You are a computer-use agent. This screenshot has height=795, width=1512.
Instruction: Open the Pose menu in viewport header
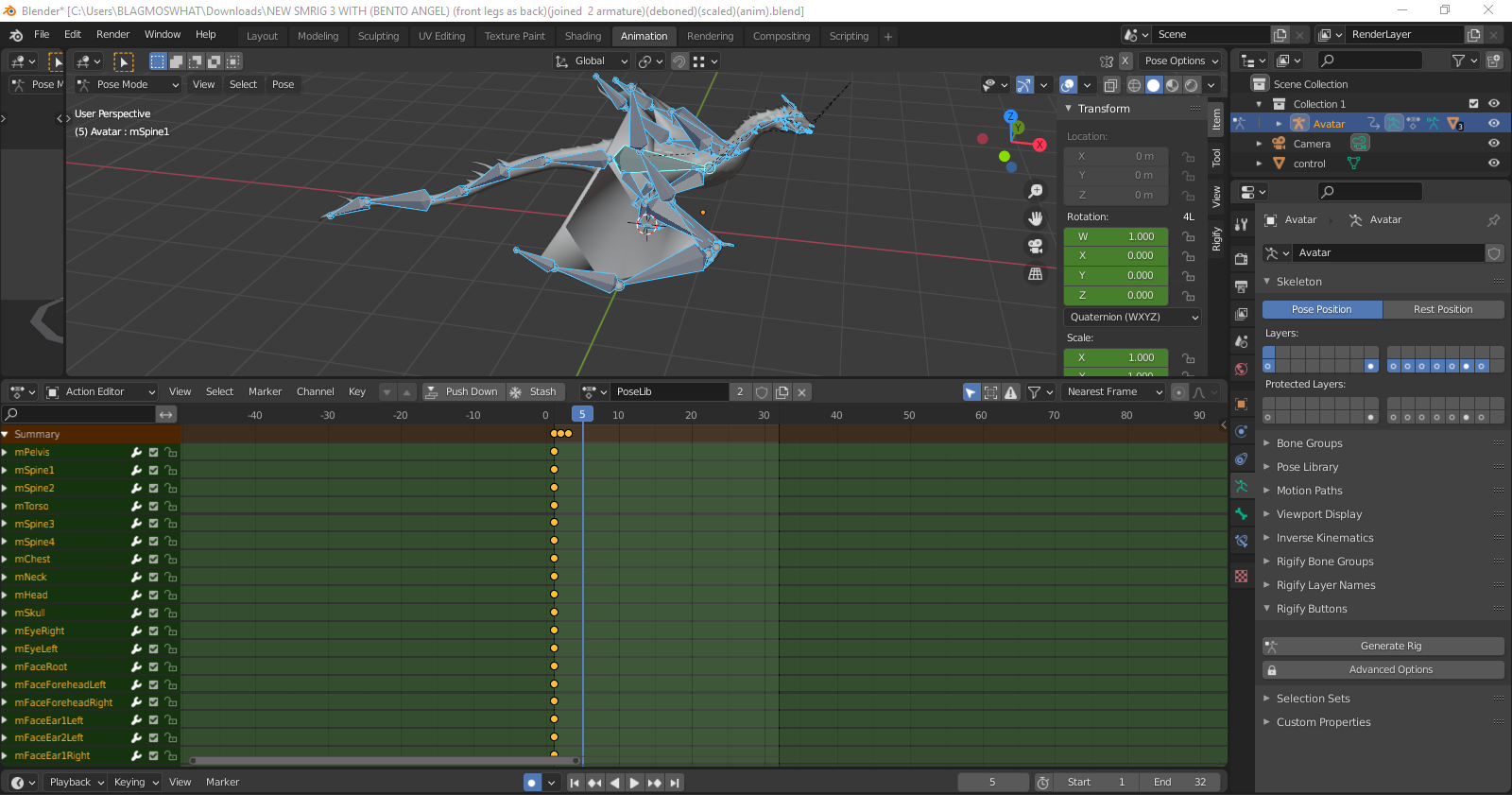[283, 85]
